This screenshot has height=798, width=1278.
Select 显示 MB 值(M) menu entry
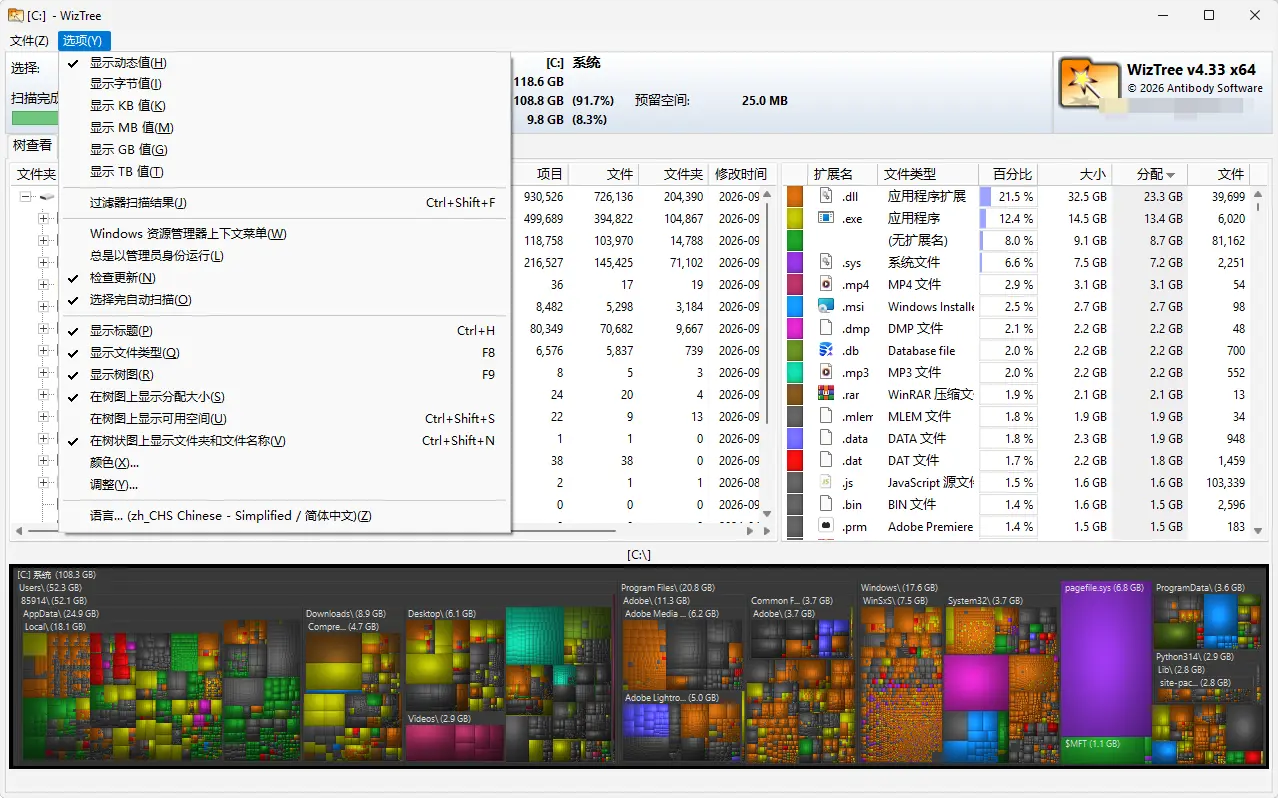(x=285, y=128)
